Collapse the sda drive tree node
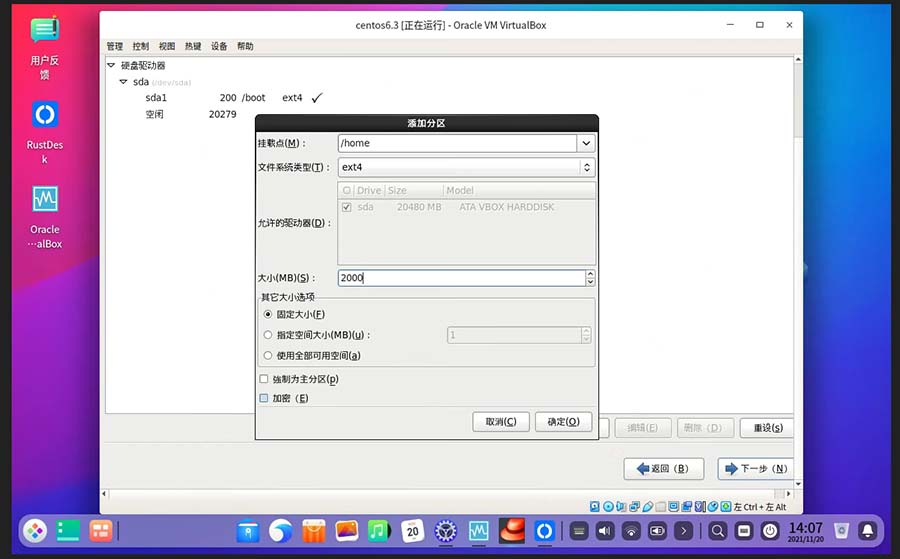Image resolution: width=900 pixels, height=559 pixels. pos(124,82)
